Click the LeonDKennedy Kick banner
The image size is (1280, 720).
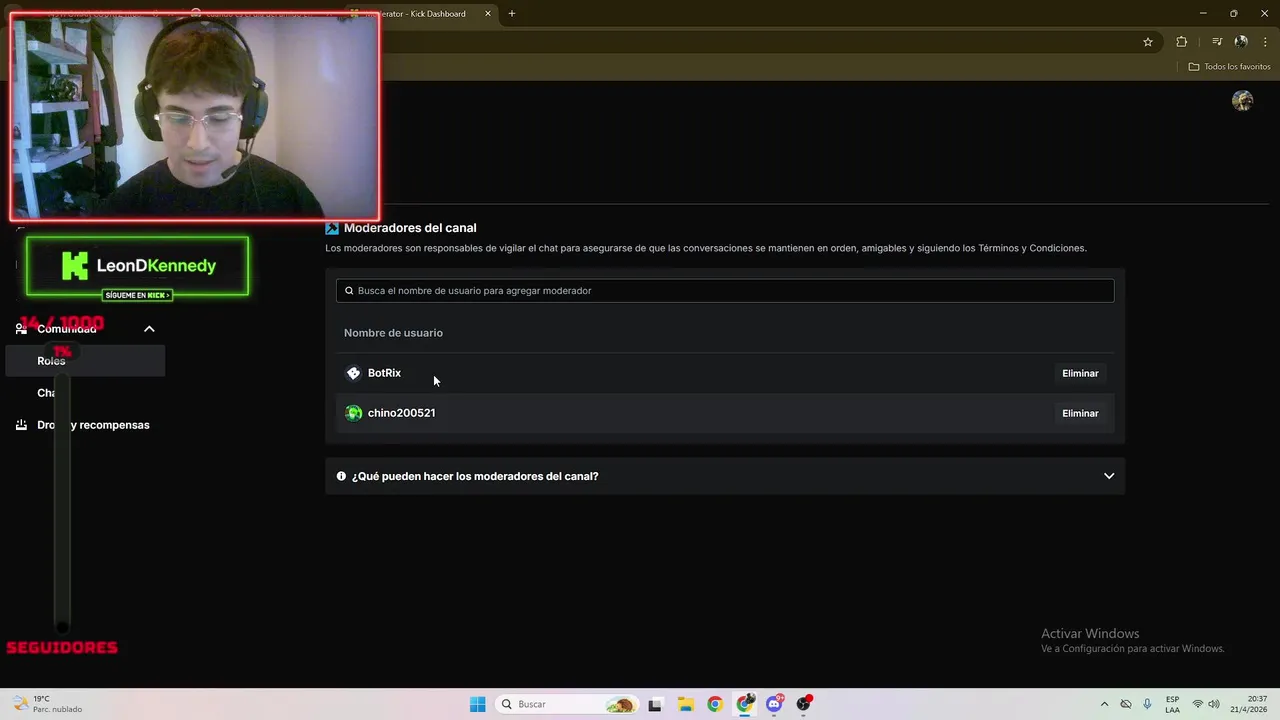(x=137, y=266)
